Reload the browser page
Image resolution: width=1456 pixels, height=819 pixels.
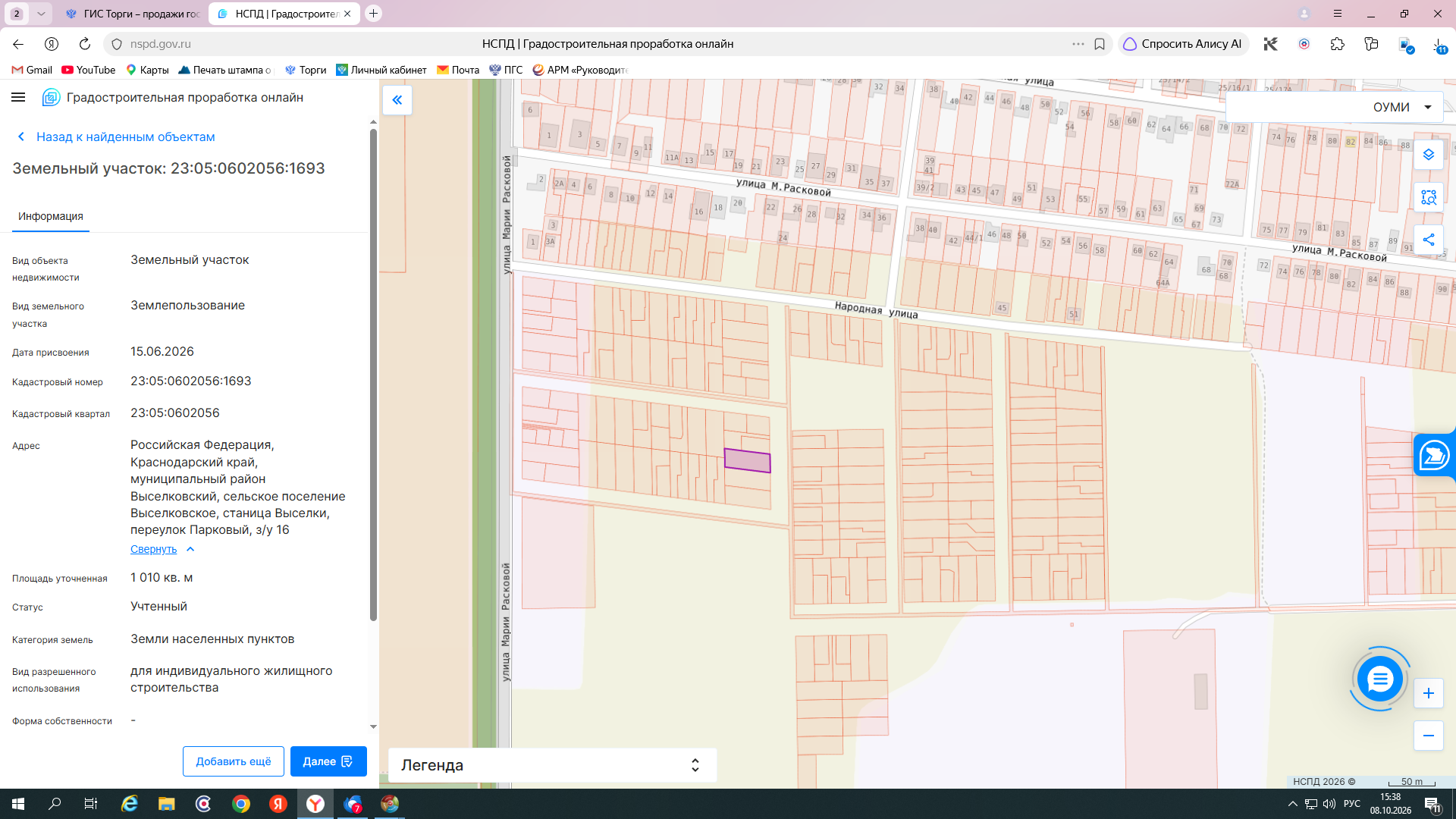85,44
